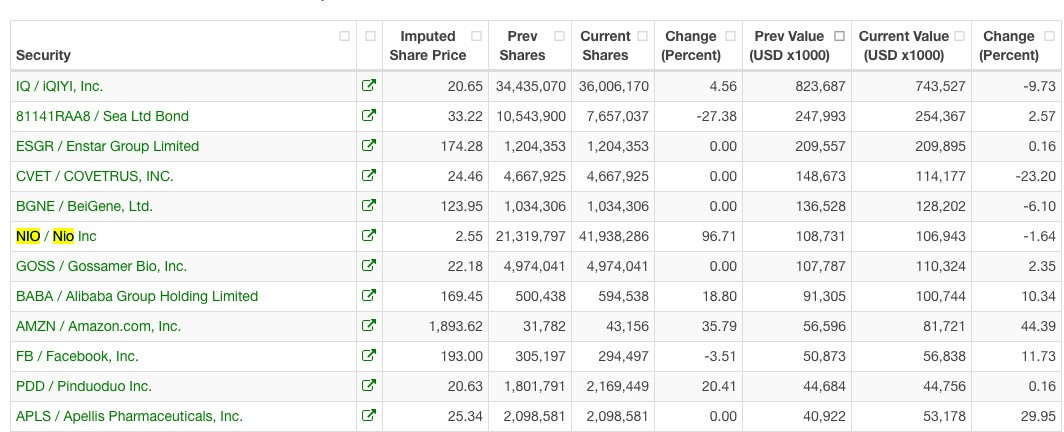Screen dimensions: 1064x432
Task: Open external link icon for Alibaba Group row
Action: (368, 296)
